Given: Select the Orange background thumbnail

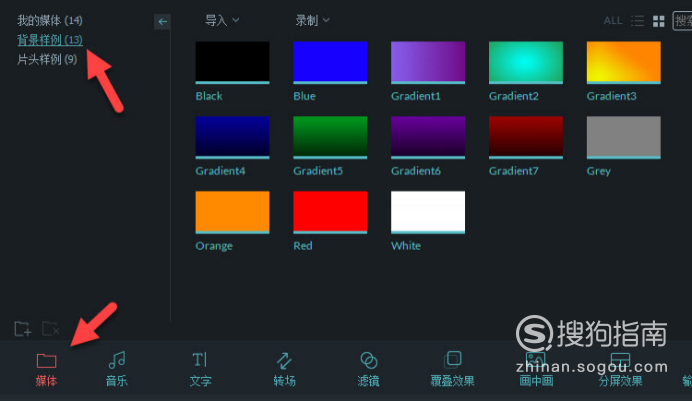Looking at the screenshot, I should [232, 212].
